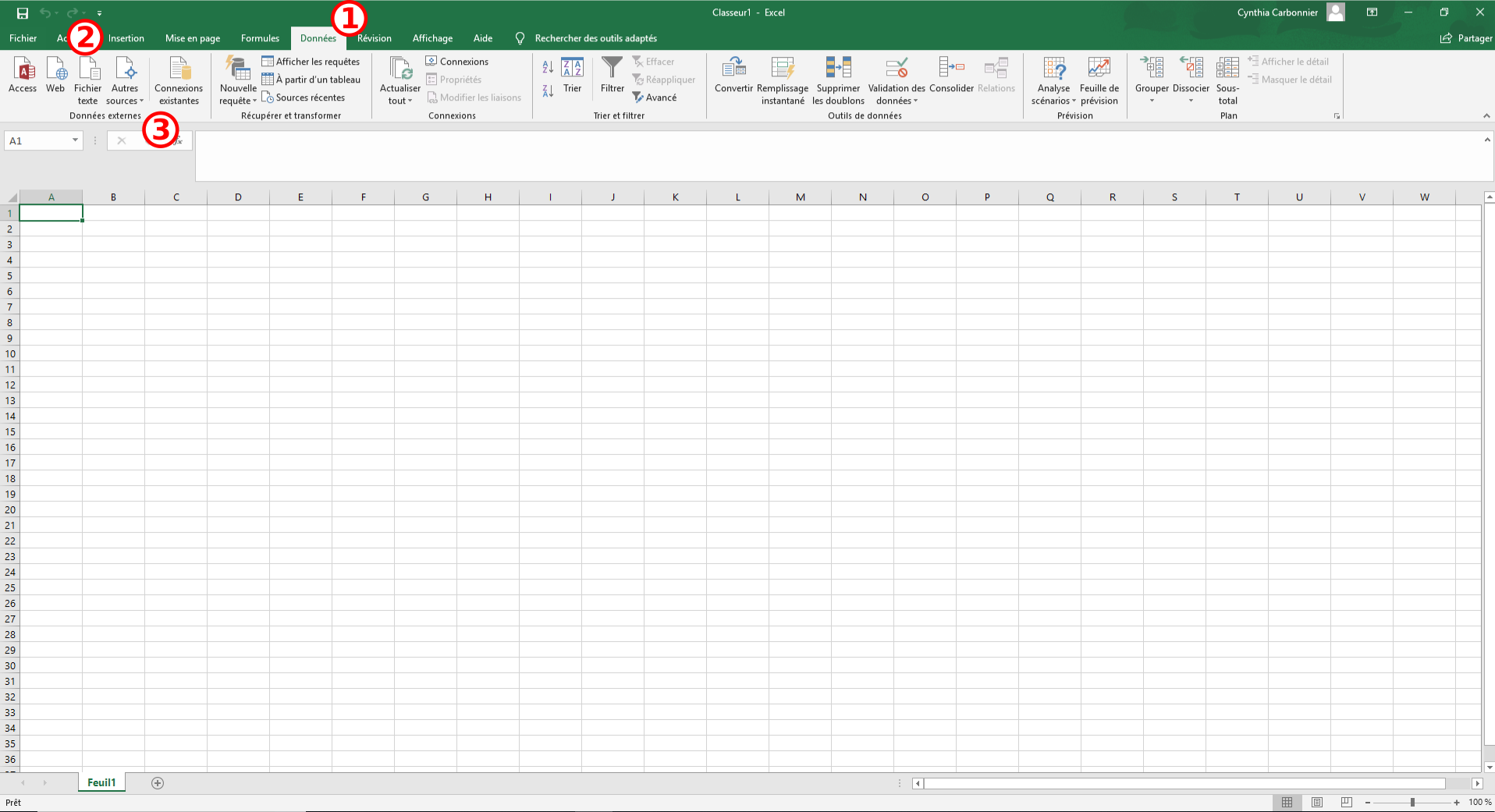The height and width of the screenshot is (812, 1495).
Task: Switch to Normal view
Action: [1287, 803]
